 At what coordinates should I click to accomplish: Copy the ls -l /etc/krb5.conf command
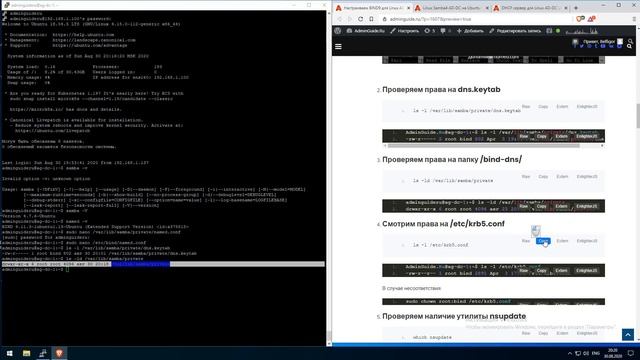[543, 241]
